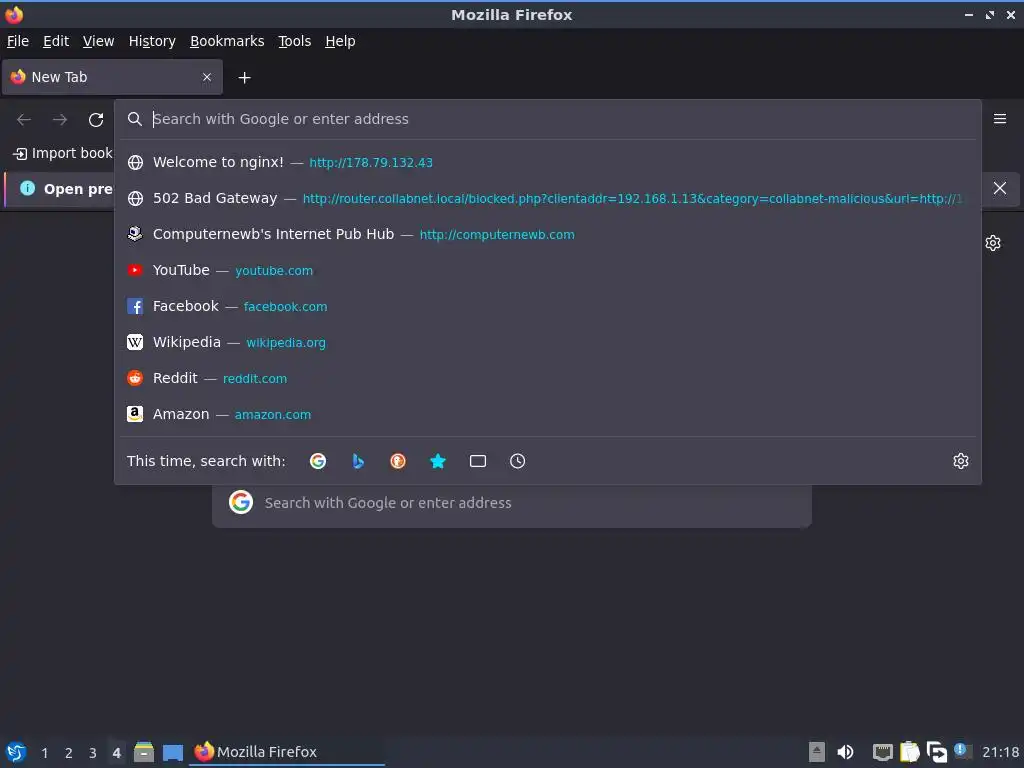The image size is (1024, 768).
Task: Reload the current page
Action: [96, 120]
